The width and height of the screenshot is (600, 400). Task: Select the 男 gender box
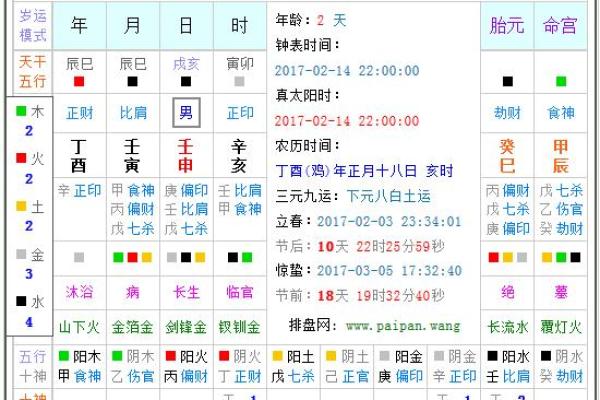(185, 113)
